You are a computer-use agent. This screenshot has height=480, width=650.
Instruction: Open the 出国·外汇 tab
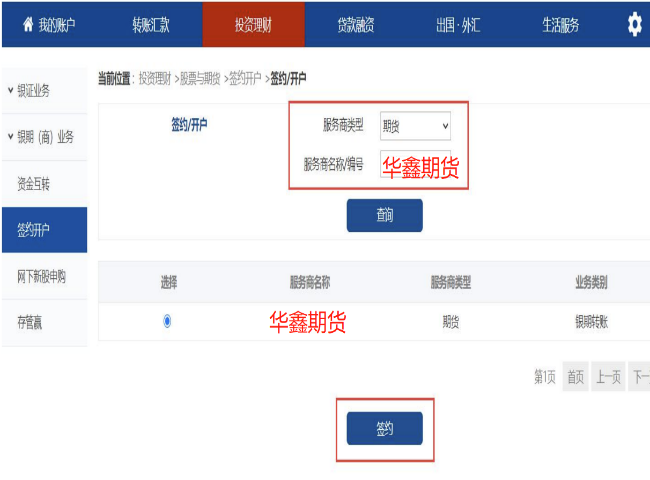point(458,25)
